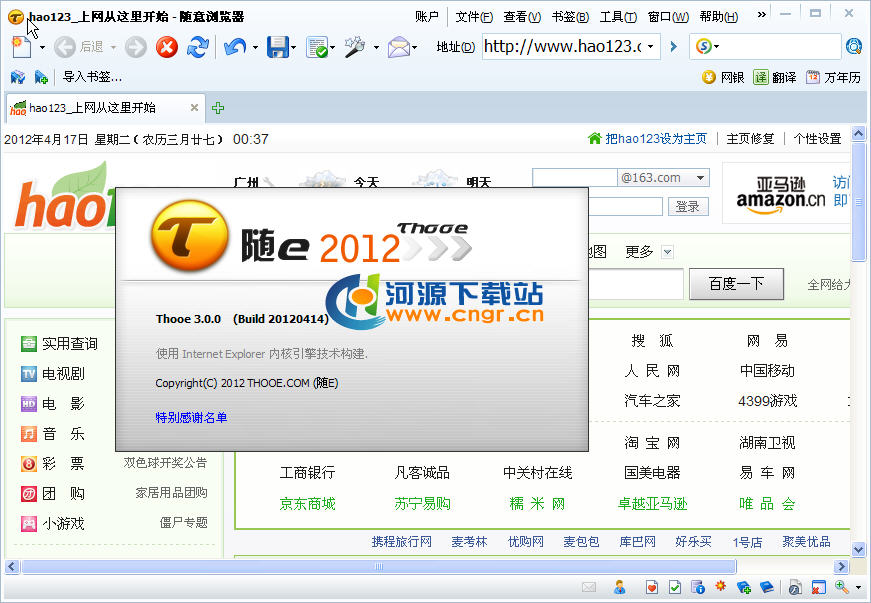Click the user account icon in status bar
This screenshot has height=603, width=871.
pyautogui.click(x=620, y=587)
